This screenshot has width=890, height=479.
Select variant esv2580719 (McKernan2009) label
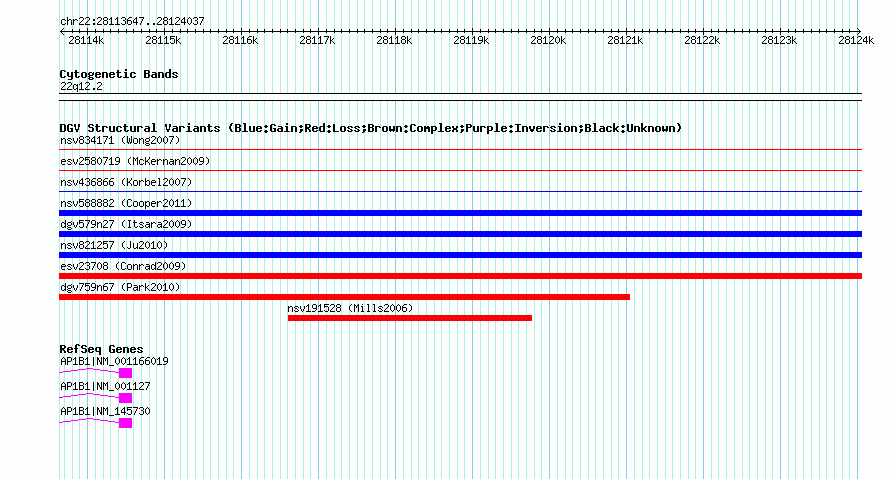[x=135, y=161]
